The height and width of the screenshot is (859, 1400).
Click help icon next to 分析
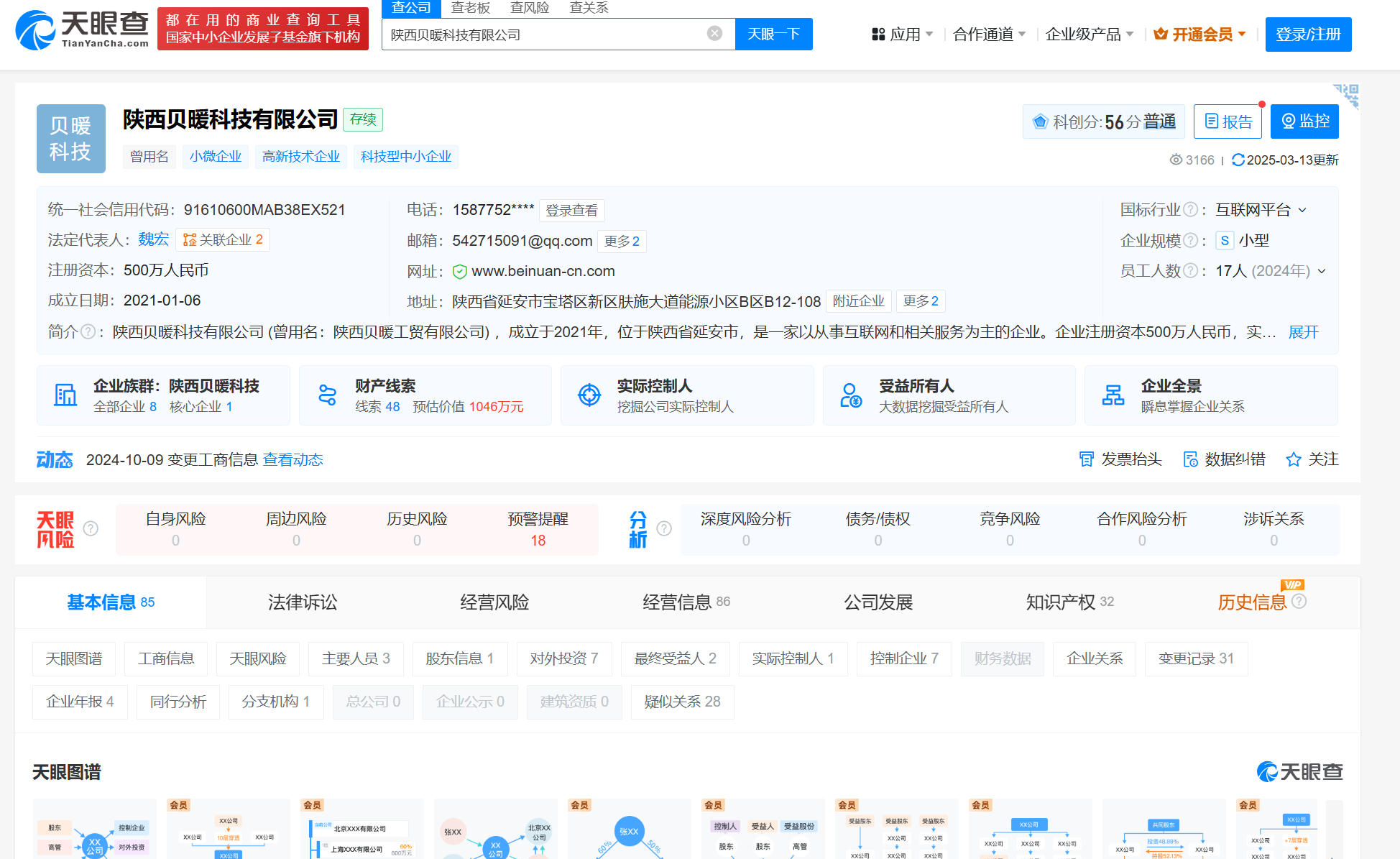(664, 528)
